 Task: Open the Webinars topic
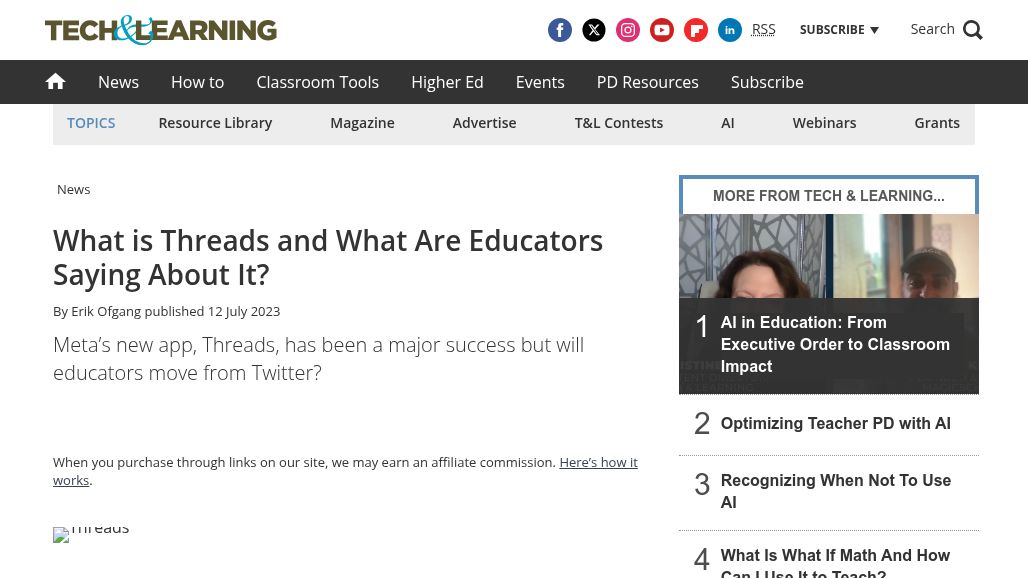click(824, 123)
